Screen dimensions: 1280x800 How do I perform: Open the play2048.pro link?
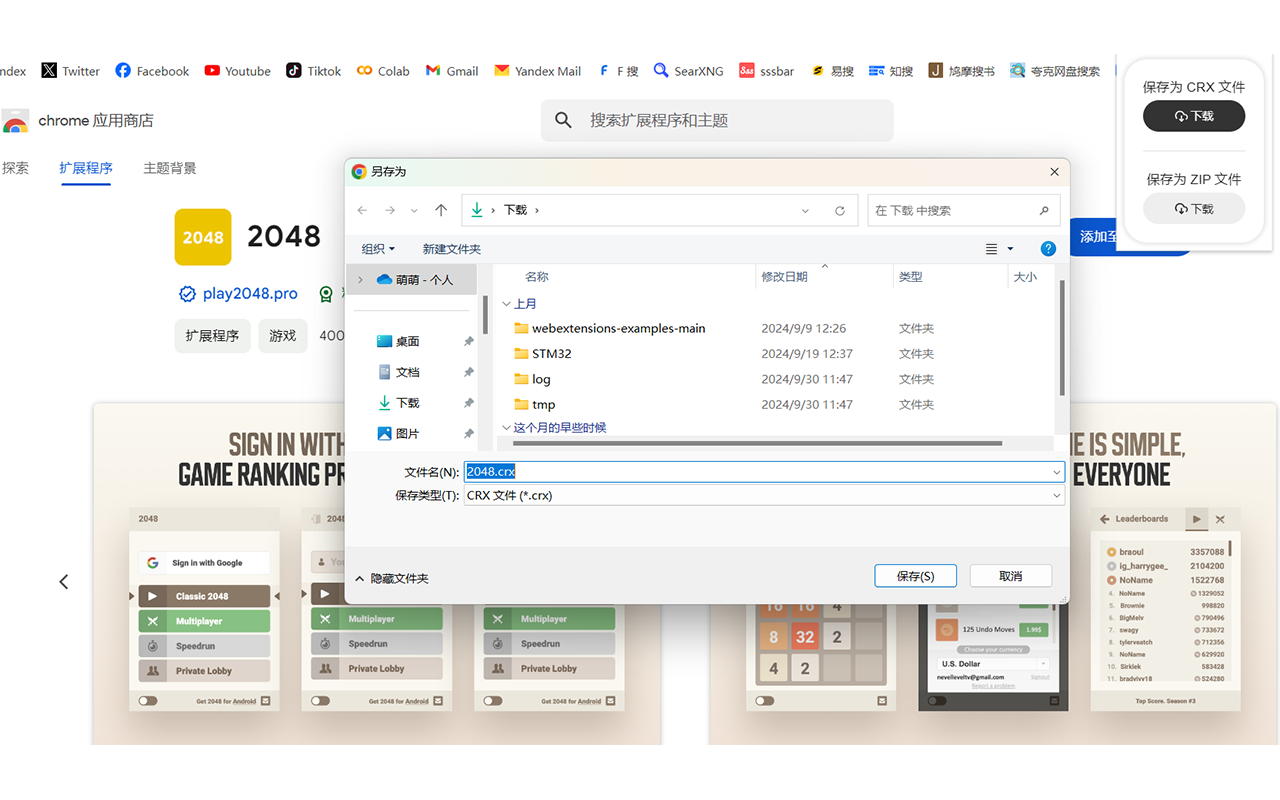pos(250,294)
